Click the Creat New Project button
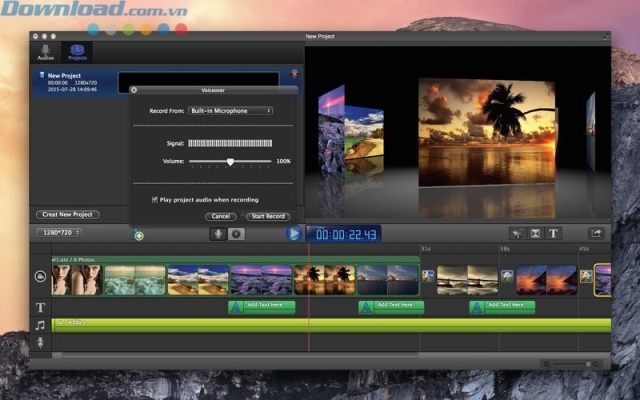The width and height of the screenshot is (640, 400). [x=66, y=214]
